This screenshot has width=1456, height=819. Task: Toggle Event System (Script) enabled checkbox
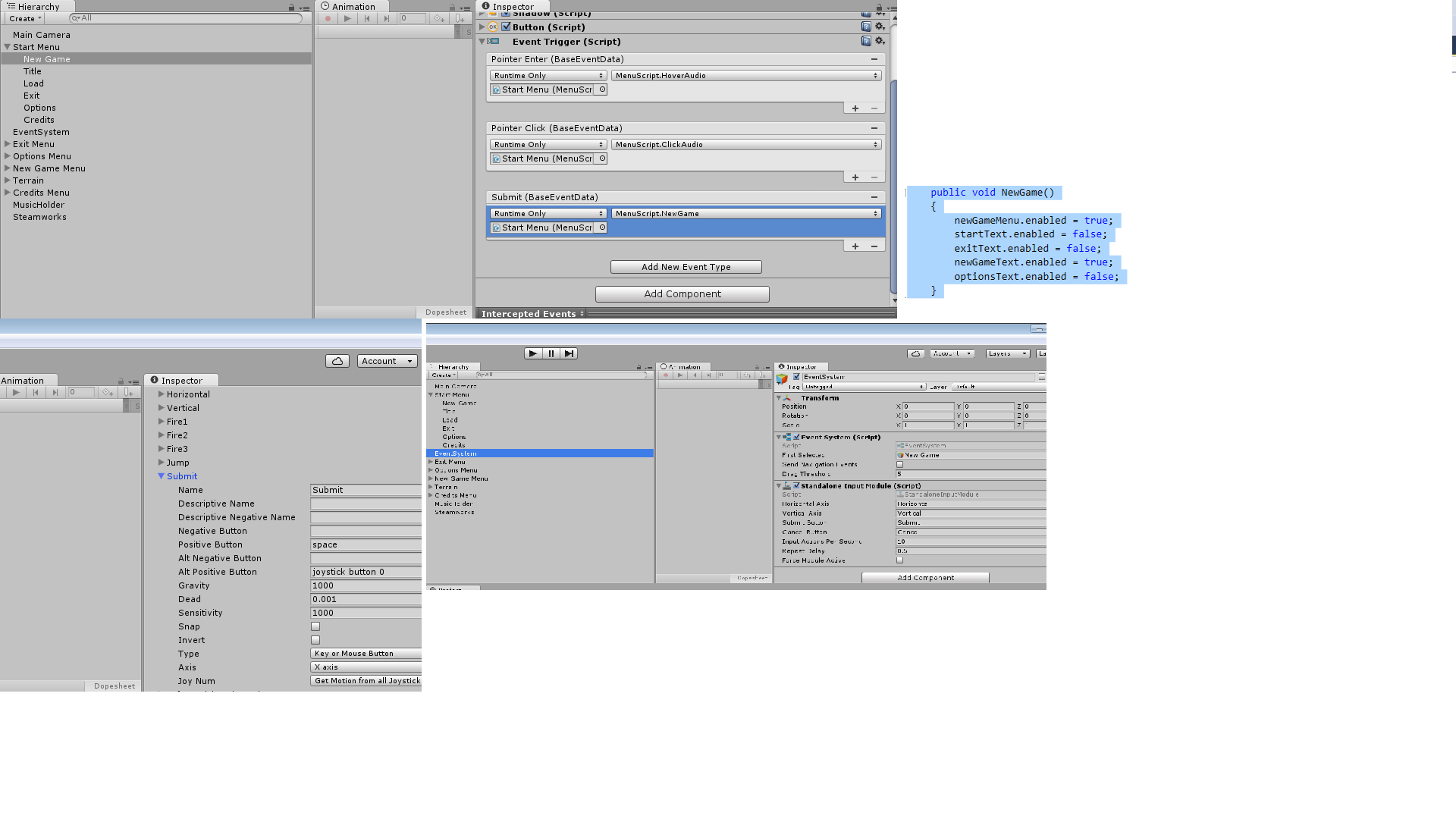tap(796, 437)
